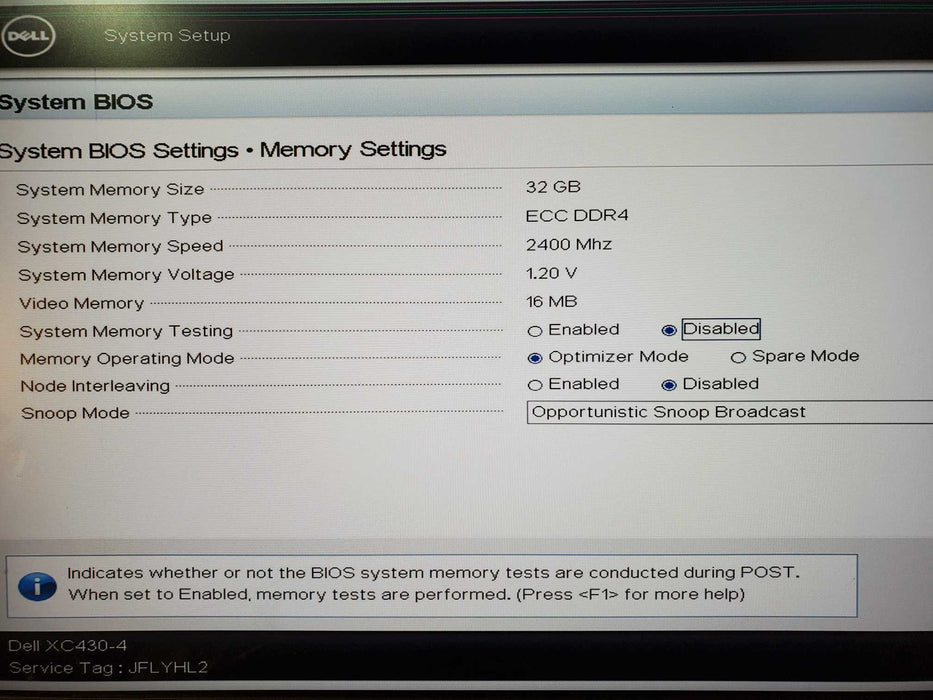Select the Node Interleaving label
The height and width of the screenshot is (700, 933).
pos(95,386)
